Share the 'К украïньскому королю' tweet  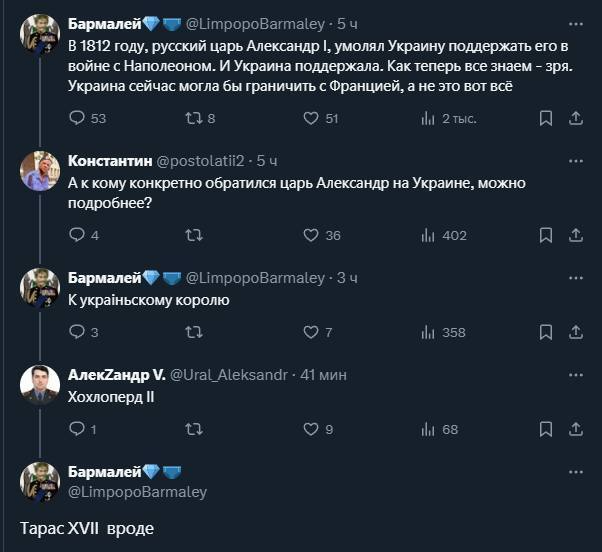(x=576, y=333)
